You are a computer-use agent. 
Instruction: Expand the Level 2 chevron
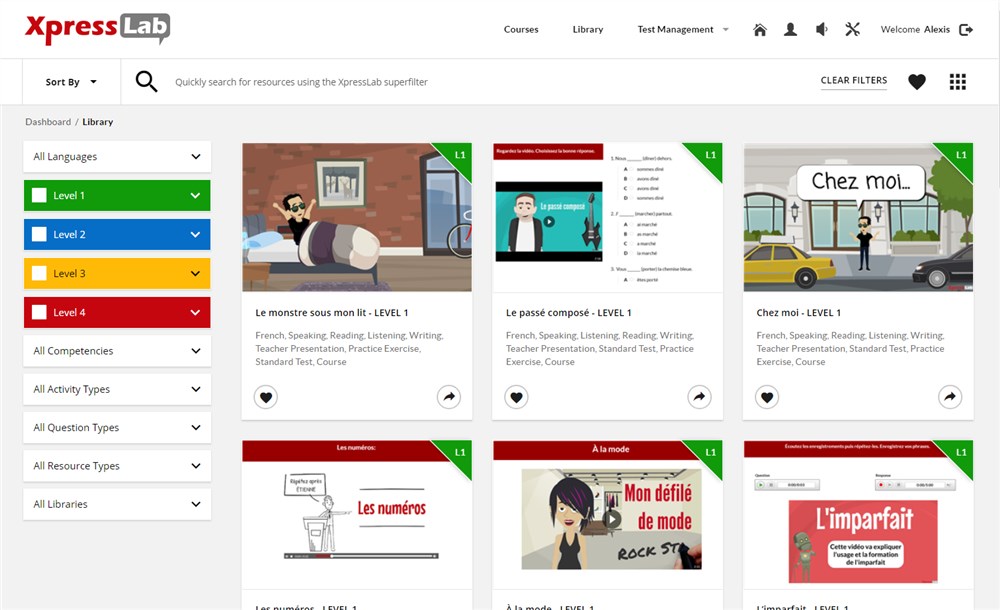pos(195,235)
